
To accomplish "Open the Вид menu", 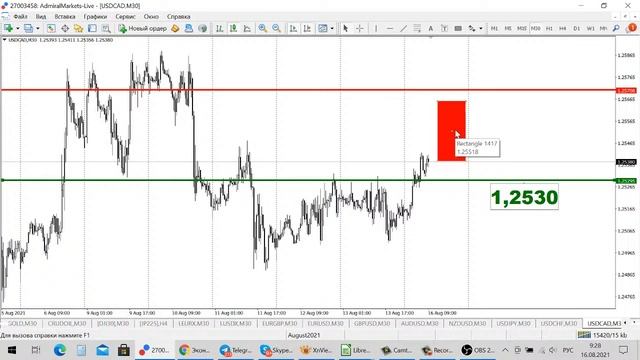I will (x=41, y=17).
